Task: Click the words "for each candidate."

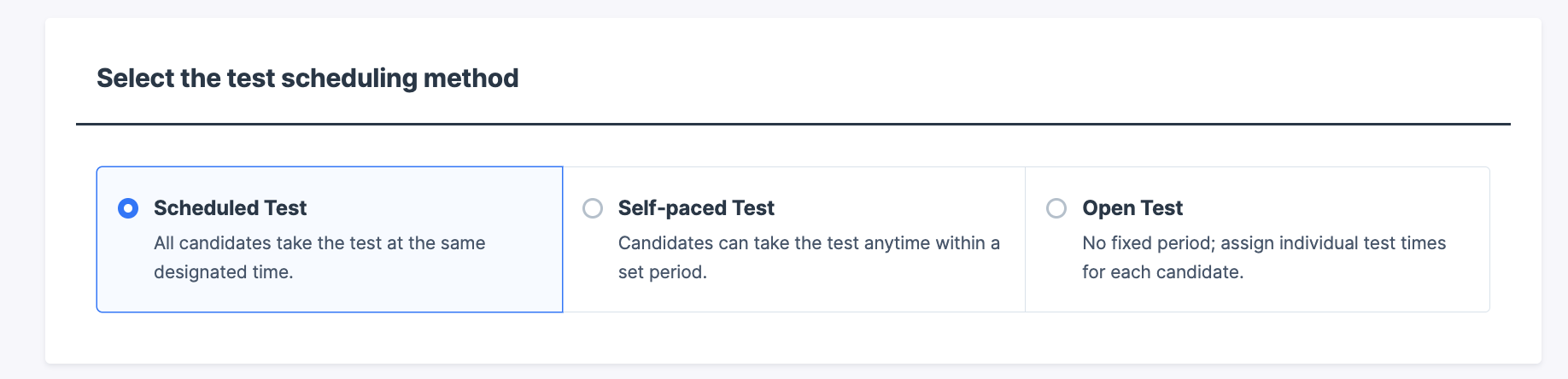Action: point(1162,272)
